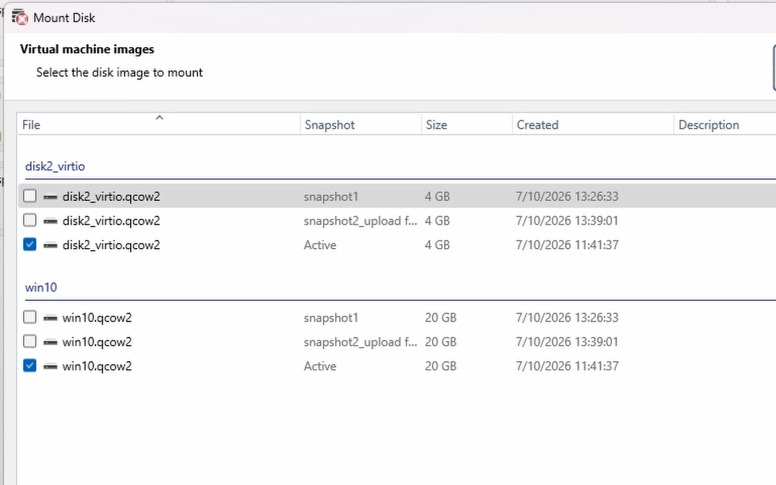Click Active cell in disk2_virtio group
The image size is (776, 485).
320,245
